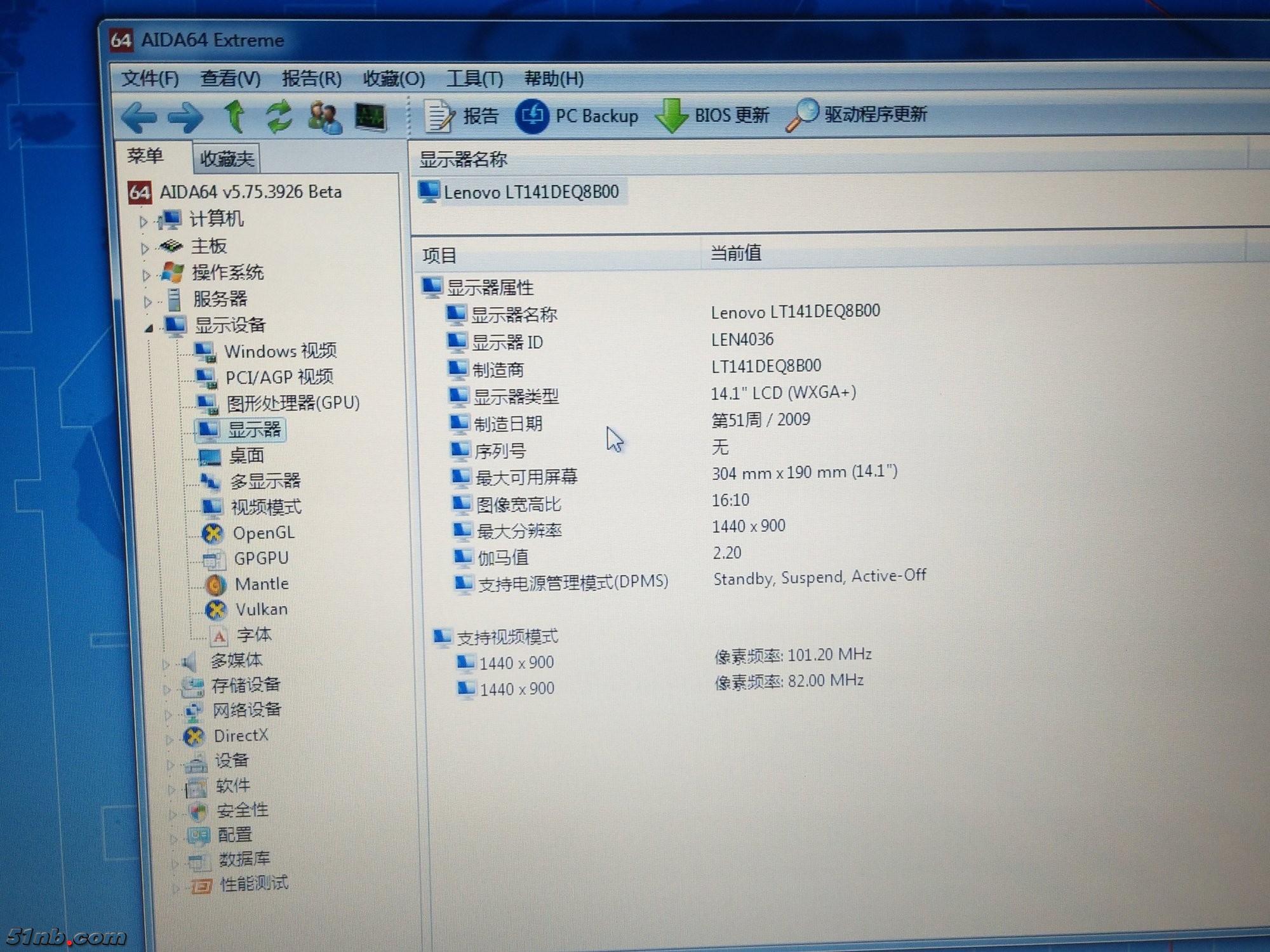This screenshot has height=952, width=1270.
Task: Open the 工具(T) menu
Action: coord(474,79)
